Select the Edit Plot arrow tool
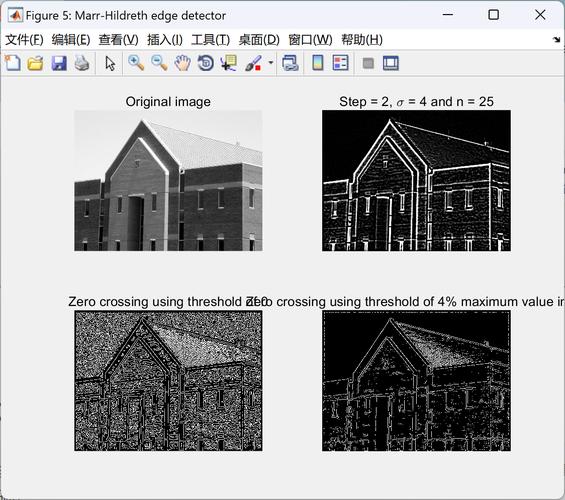Screen dimensions: 565x500 110,63
